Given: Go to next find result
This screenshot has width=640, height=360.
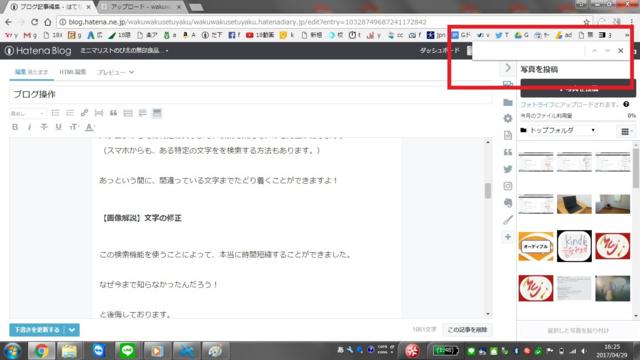Looking at the screenshot, I should coord(607,51).
